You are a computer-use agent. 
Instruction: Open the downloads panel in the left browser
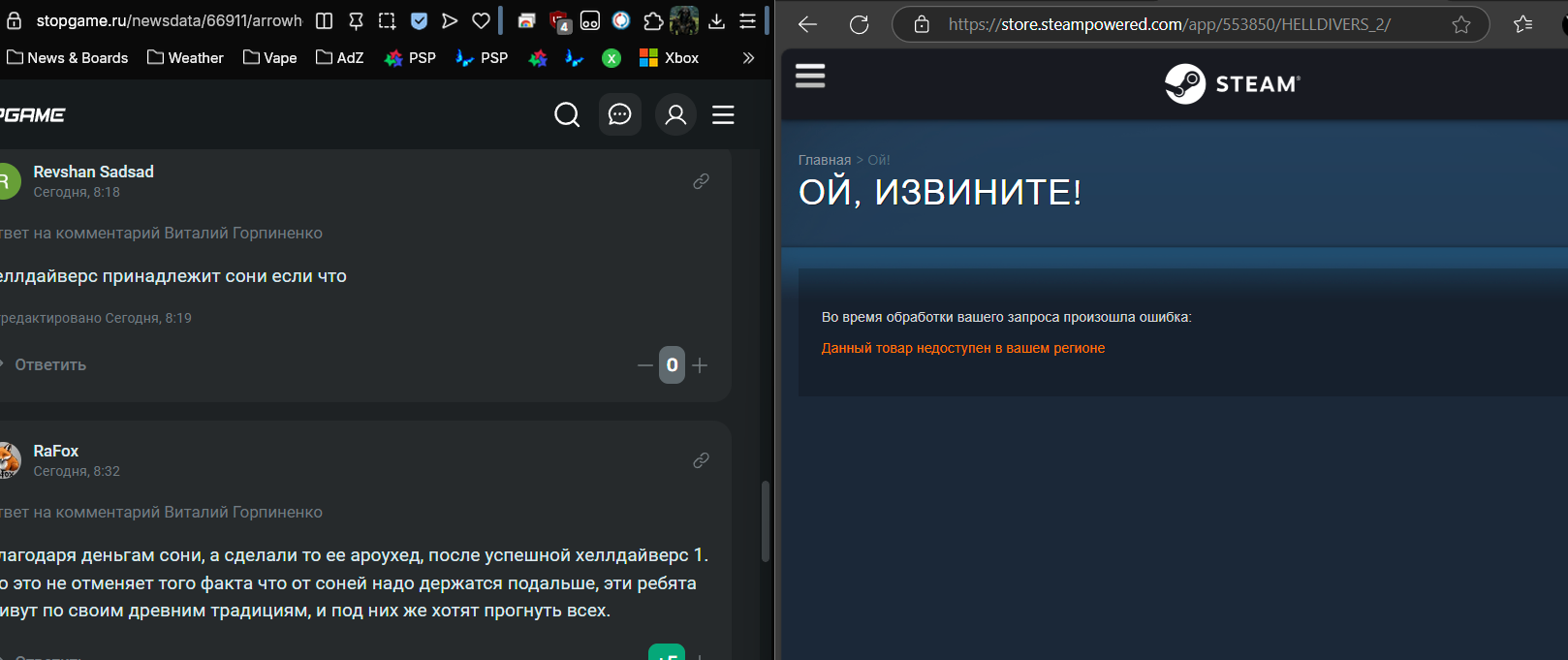[716, 20]
